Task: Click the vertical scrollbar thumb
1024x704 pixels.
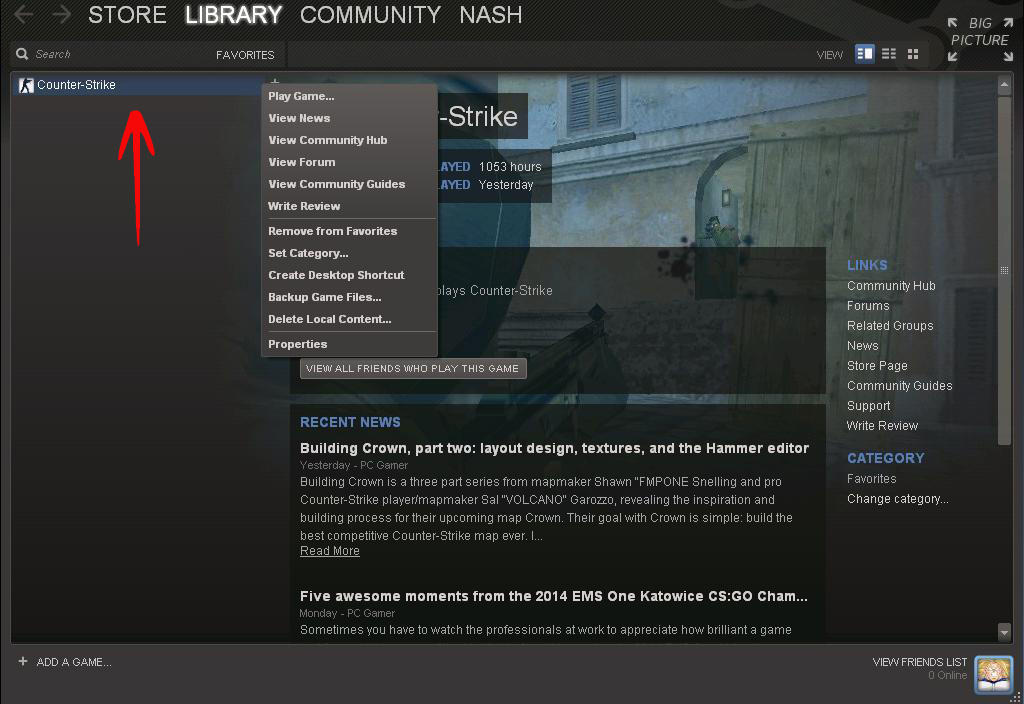Action: point(1004,270)
